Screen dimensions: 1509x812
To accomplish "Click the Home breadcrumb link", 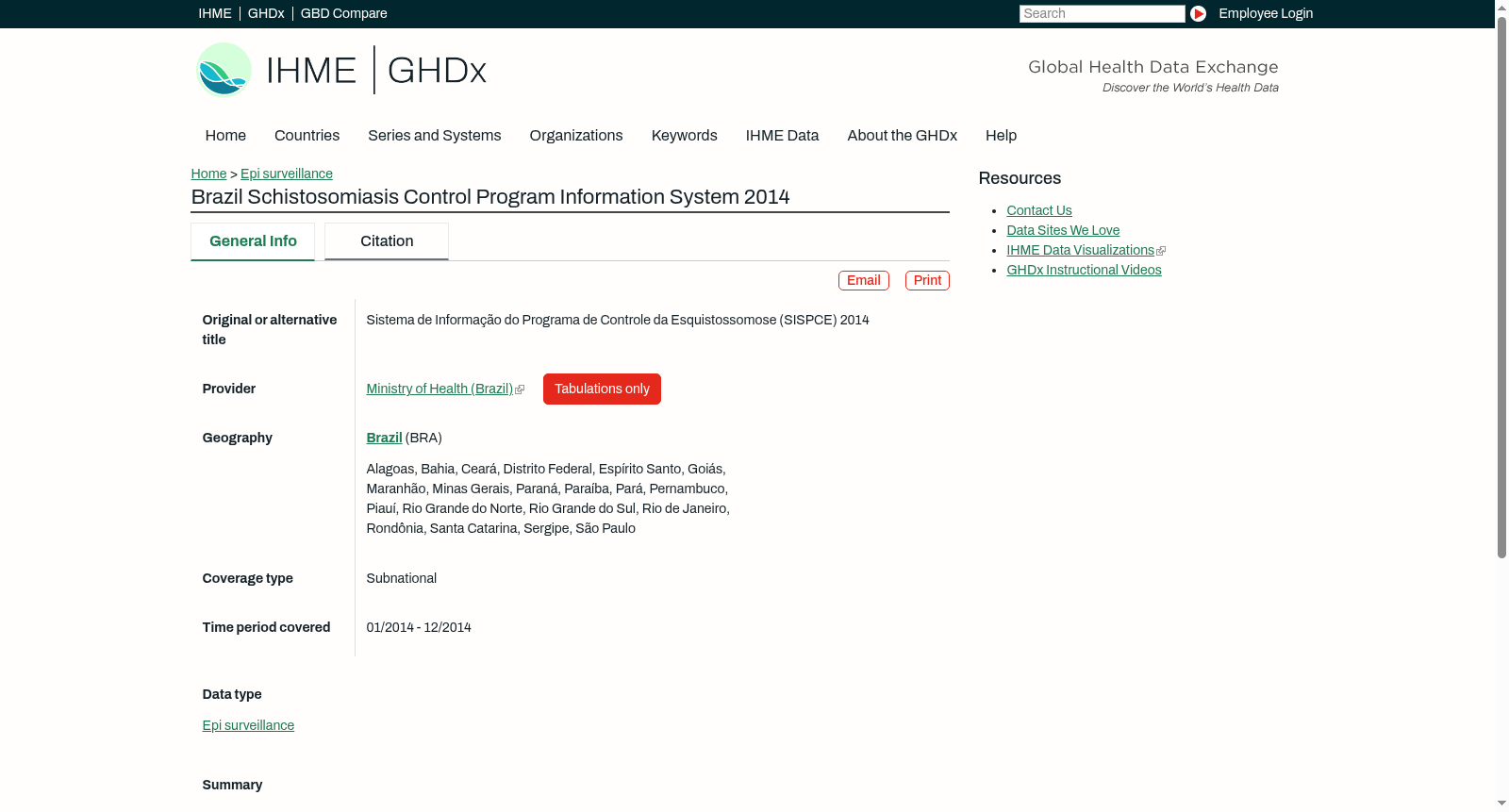I will point(208,174).
